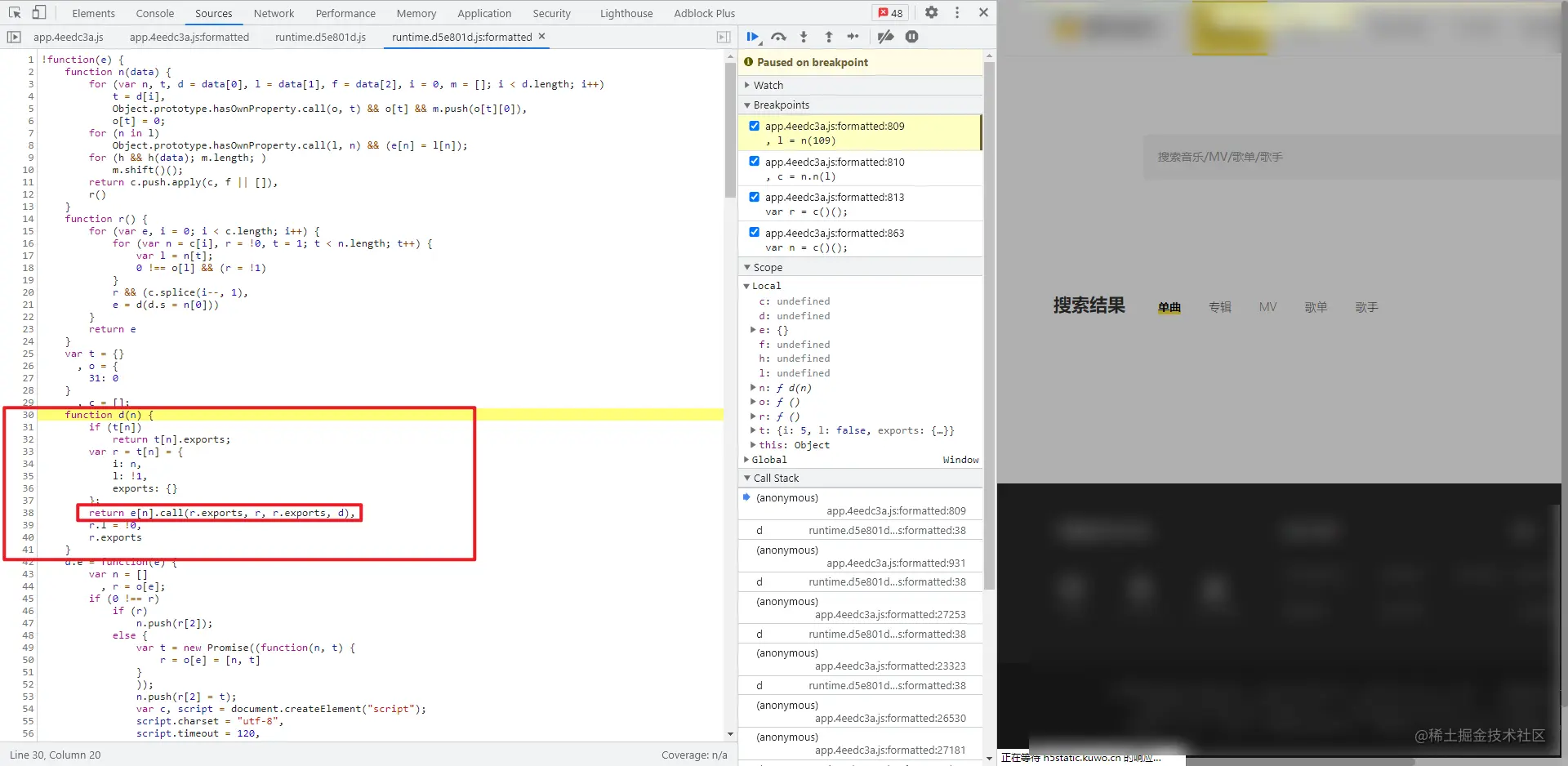Collapse the Scope section
1568x766 pixels.
(861, 267)
